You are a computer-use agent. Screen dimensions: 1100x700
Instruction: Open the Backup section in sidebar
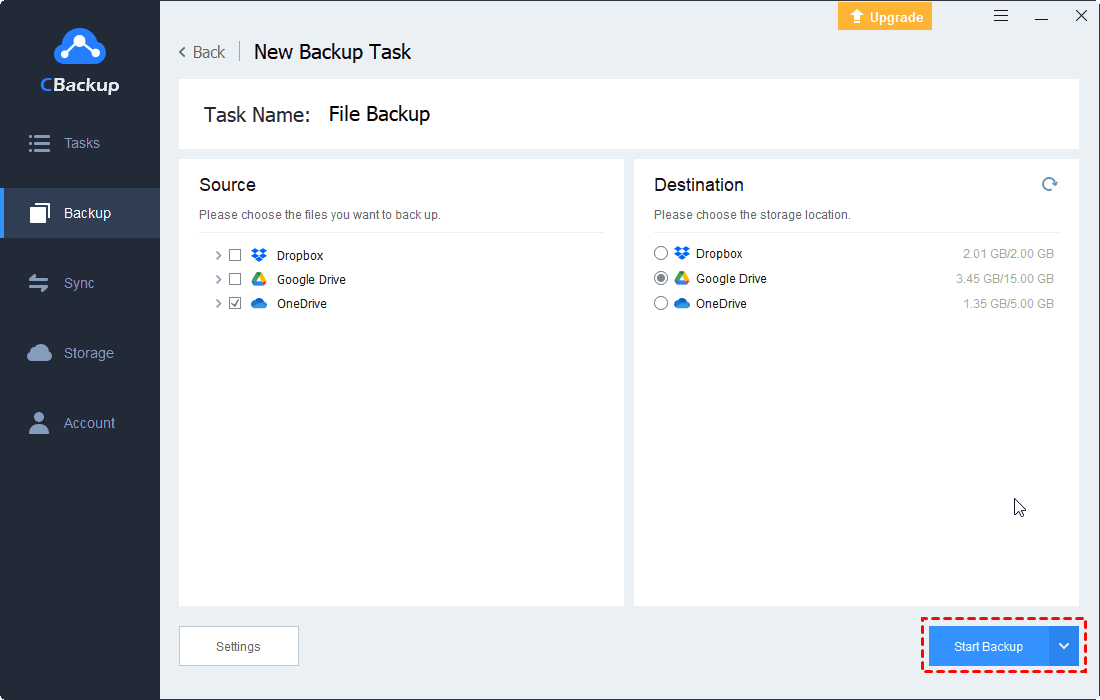point(80,212)
